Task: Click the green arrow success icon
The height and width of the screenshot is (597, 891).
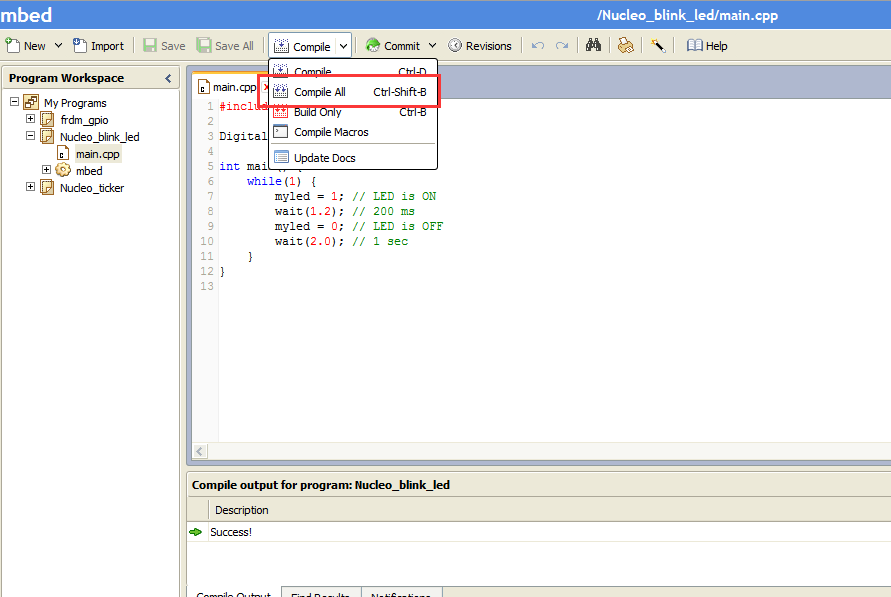Action: point(195,532)
